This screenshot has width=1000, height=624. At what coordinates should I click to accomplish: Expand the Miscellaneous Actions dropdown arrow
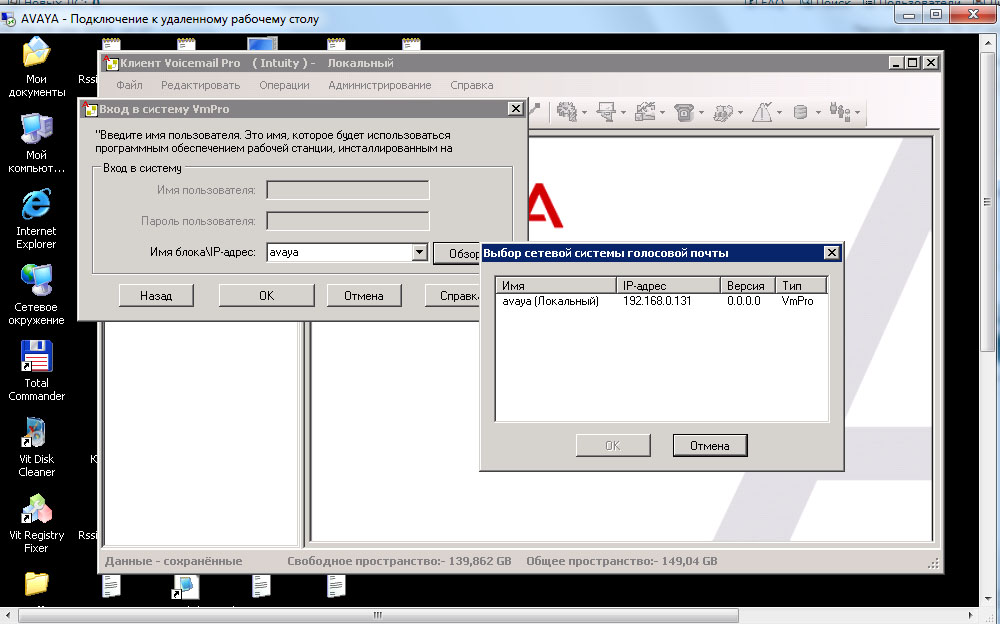point(740,113)
